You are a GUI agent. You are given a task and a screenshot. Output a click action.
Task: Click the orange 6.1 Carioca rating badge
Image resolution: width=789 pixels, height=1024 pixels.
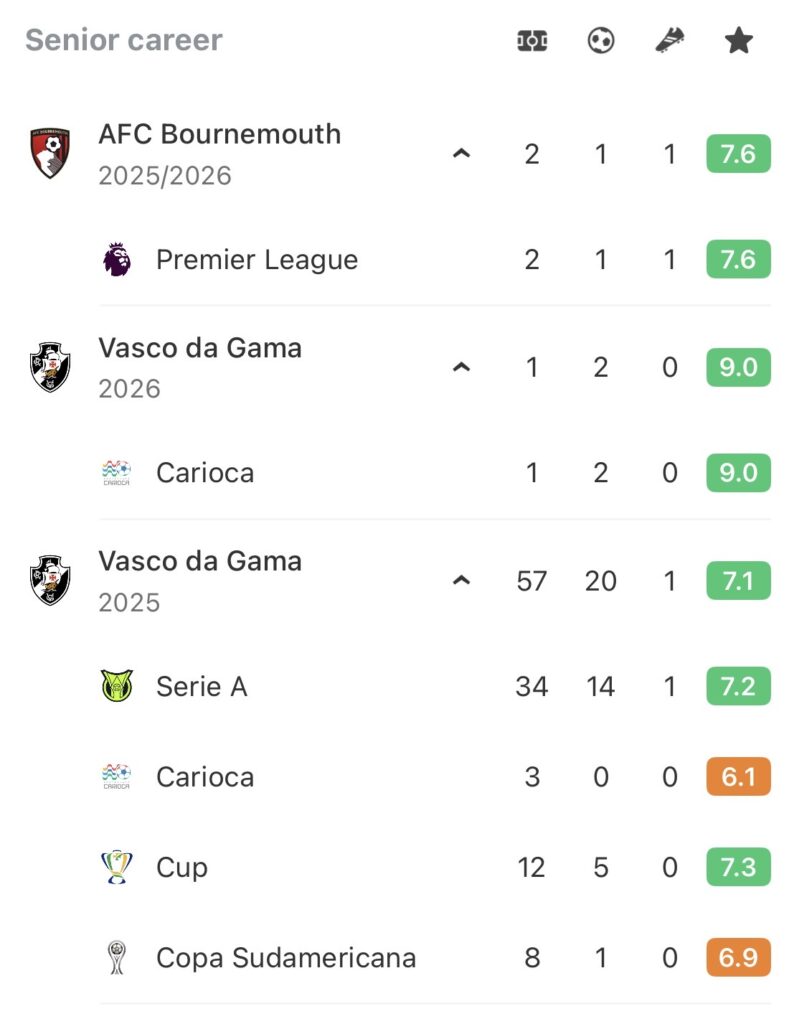[738, 777]
